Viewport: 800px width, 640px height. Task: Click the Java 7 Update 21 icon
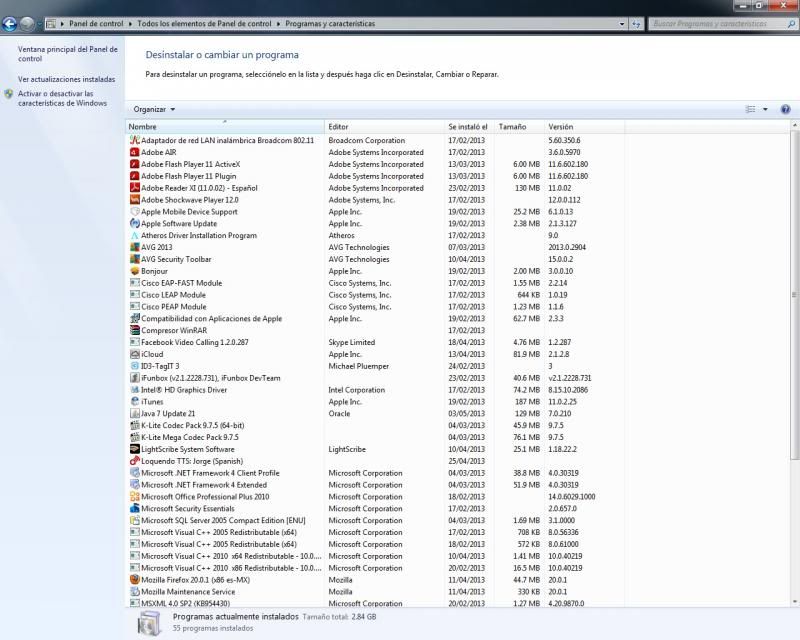(x=135, y=413)
